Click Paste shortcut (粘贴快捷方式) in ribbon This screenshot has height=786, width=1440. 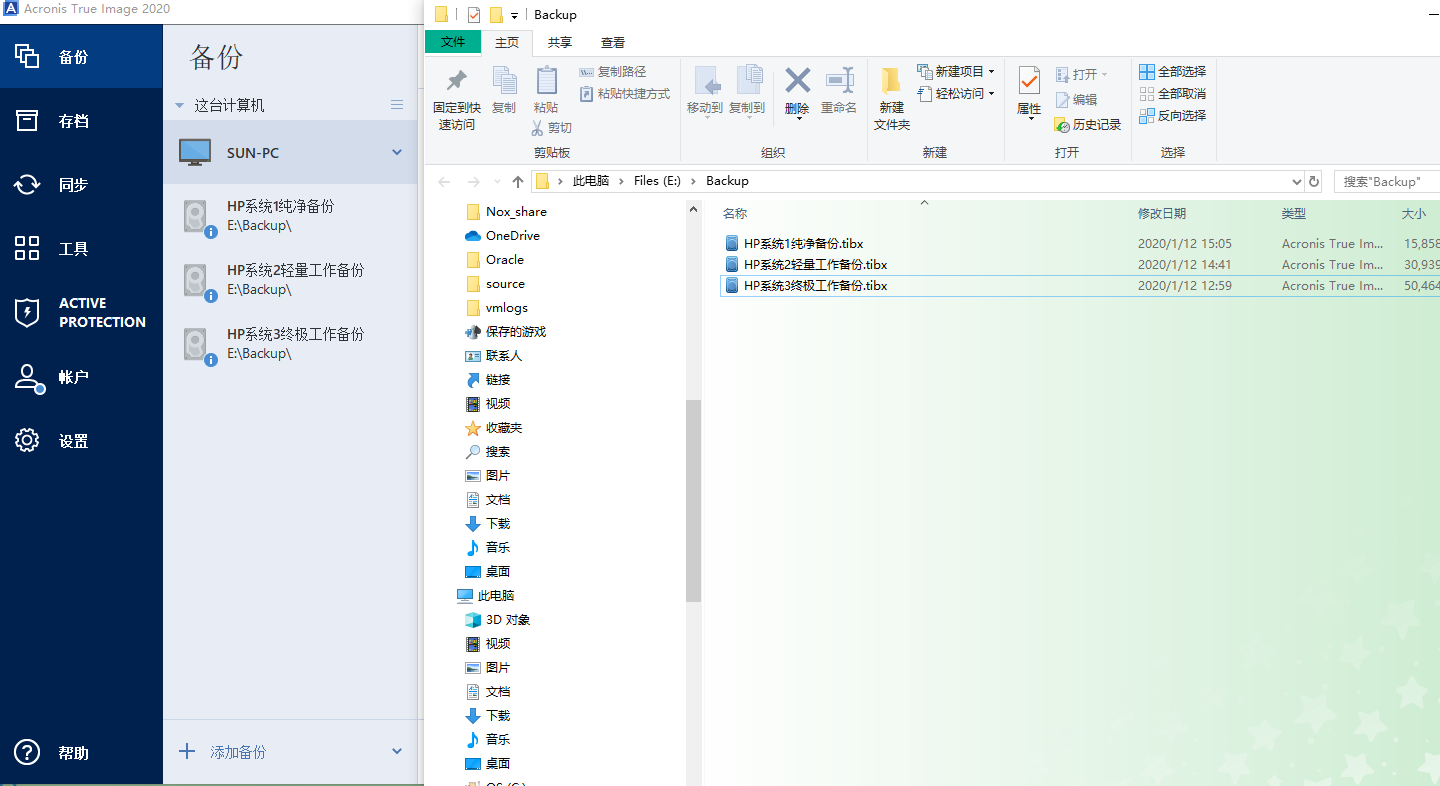(x=625, y=94)
